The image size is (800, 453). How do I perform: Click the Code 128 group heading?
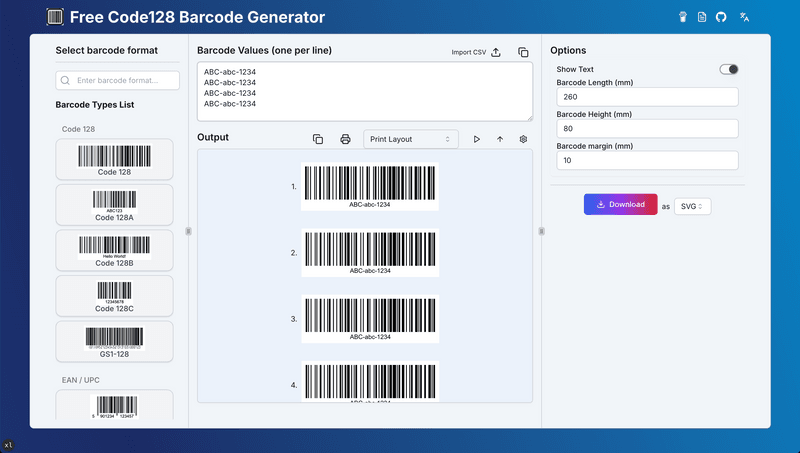(78, 129)
